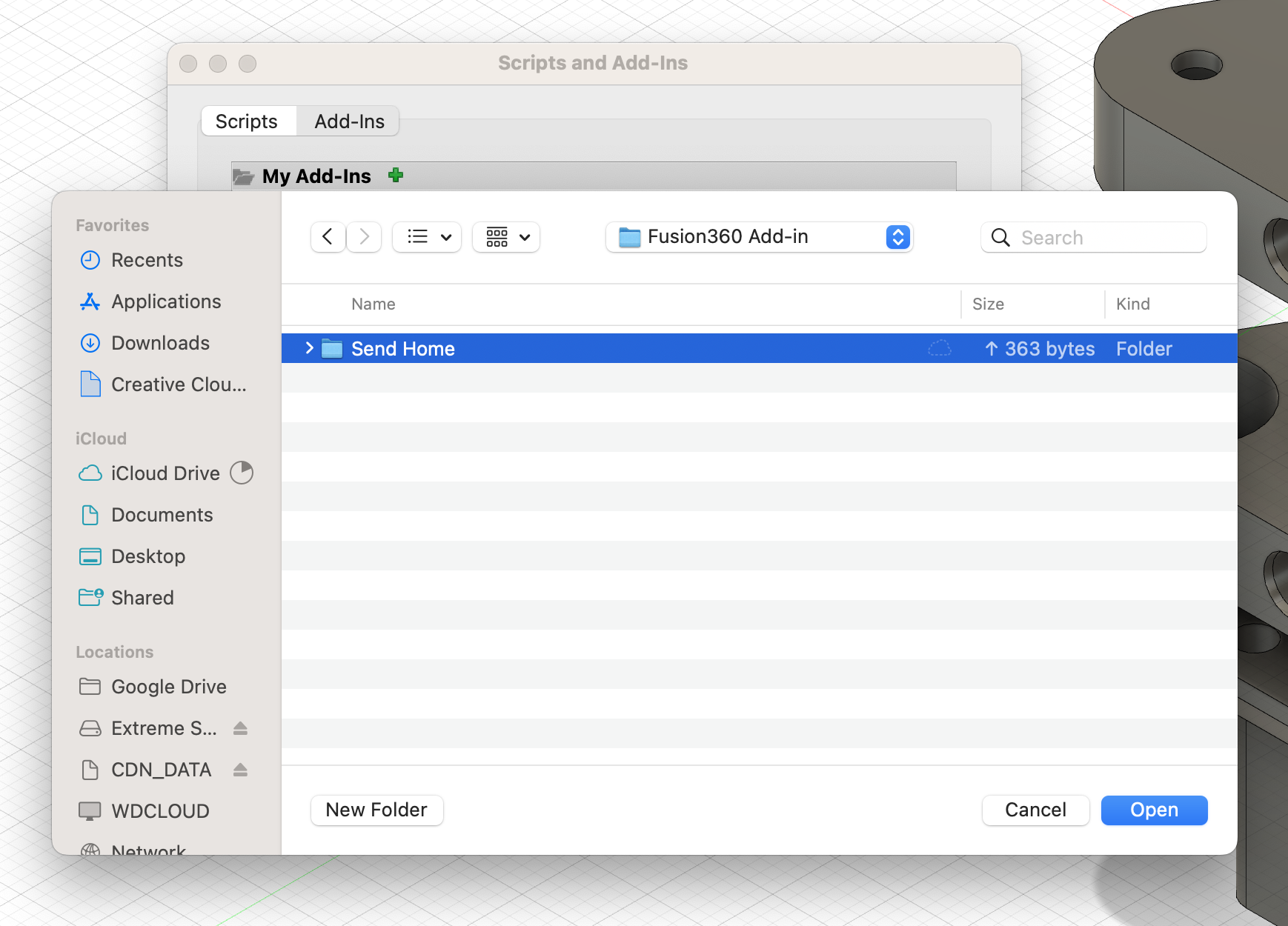Image resolution: width=1288 pixels, height=926 pixels.
Task: Click the iCloud status icon on Send Home
Action: point(940,348)
